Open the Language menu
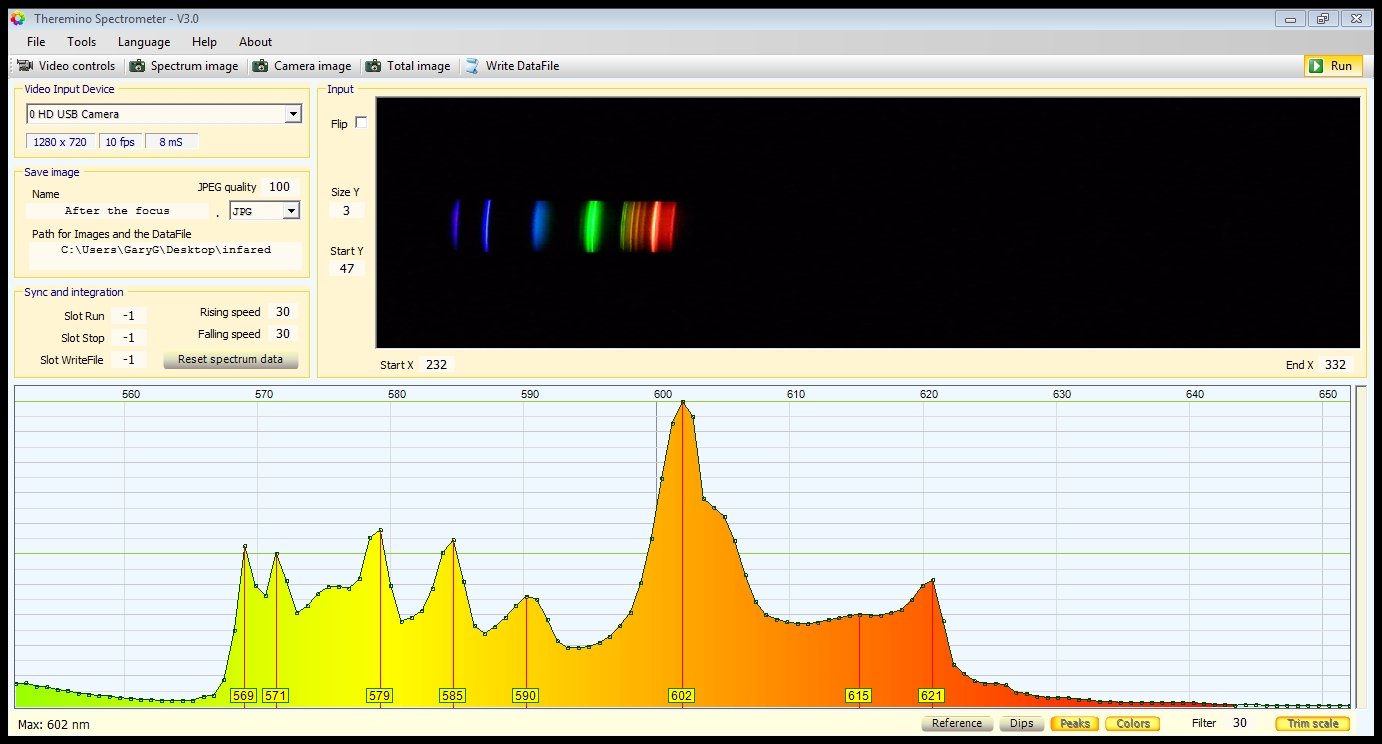 (144, 42)
